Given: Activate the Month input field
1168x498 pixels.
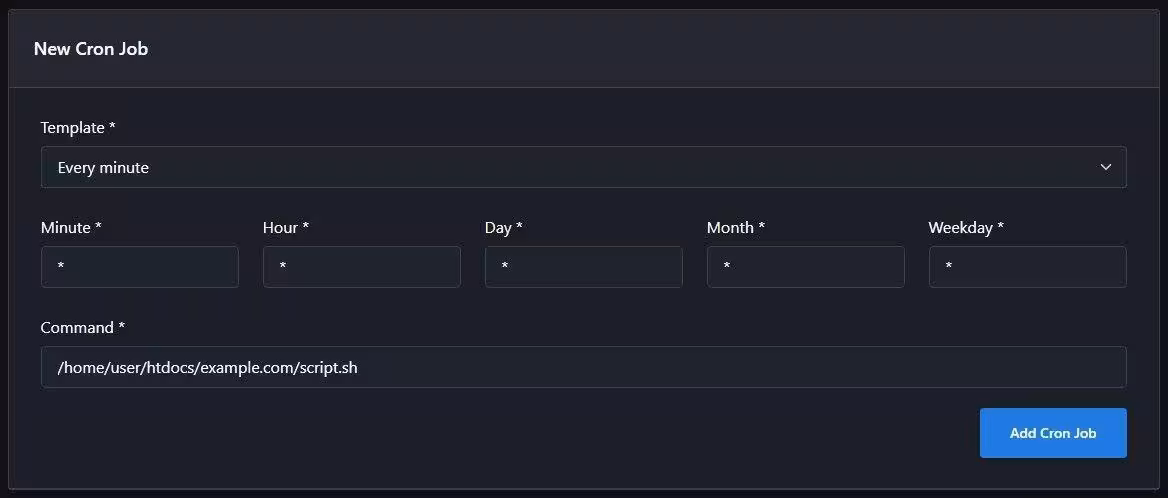Looking at the screenshot, I should 805,266.
